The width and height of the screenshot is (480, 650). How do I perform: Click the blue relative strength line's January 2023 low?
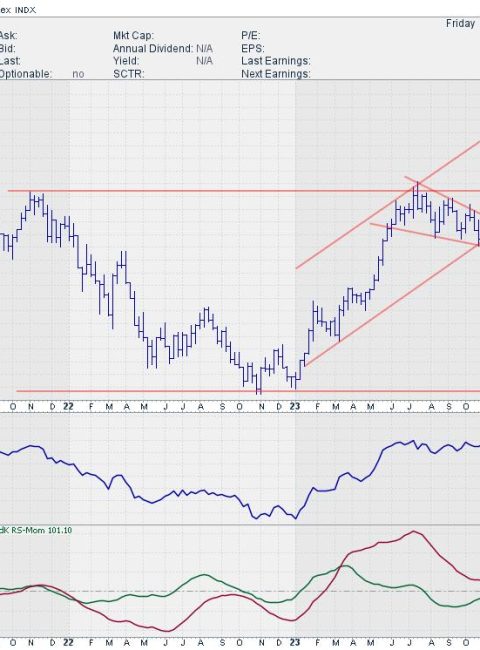296,518
